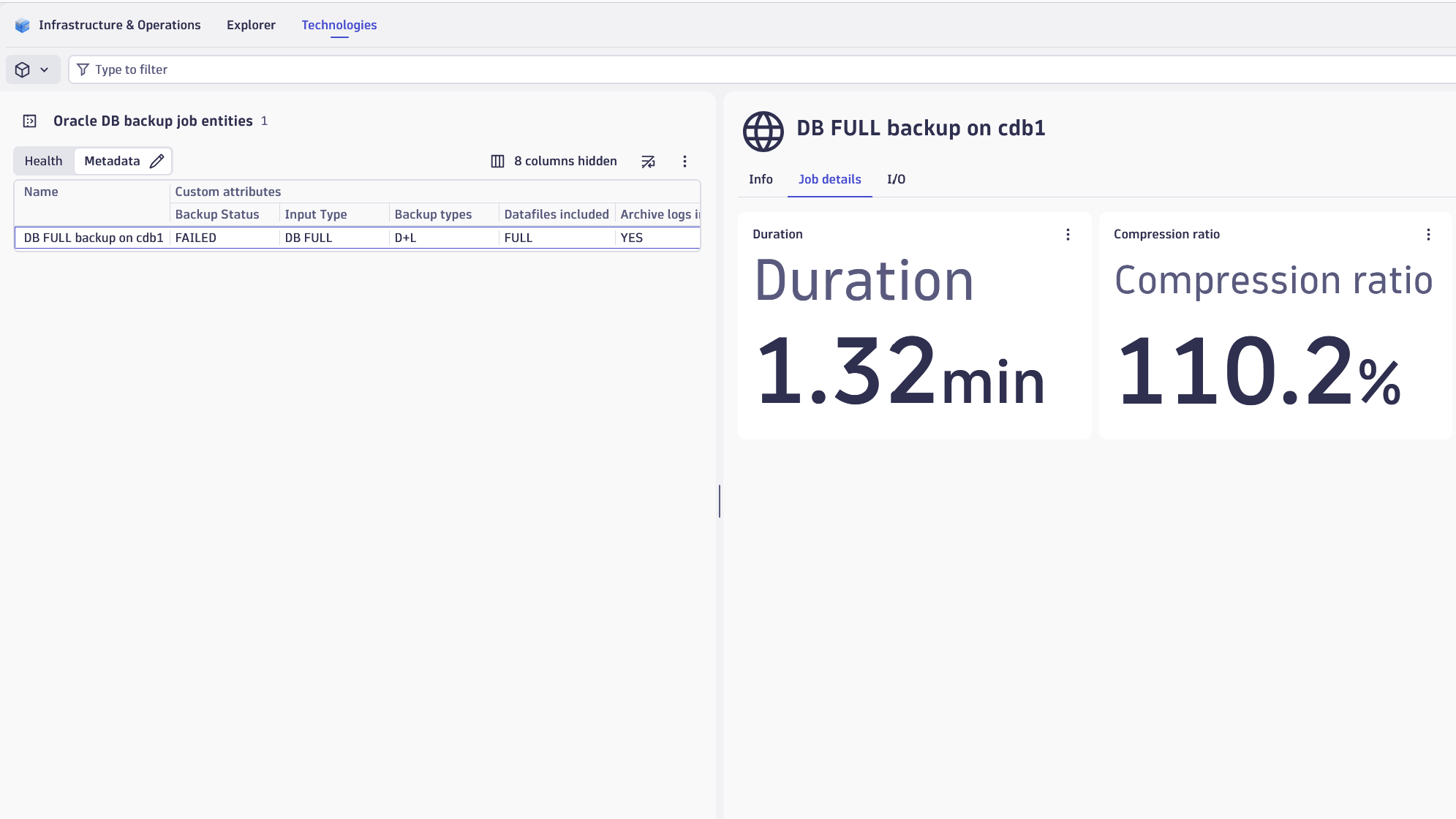Open the entity type cube dropdown
The height and width of the screenshot is (819, 1456).
(x=33, y=69)
